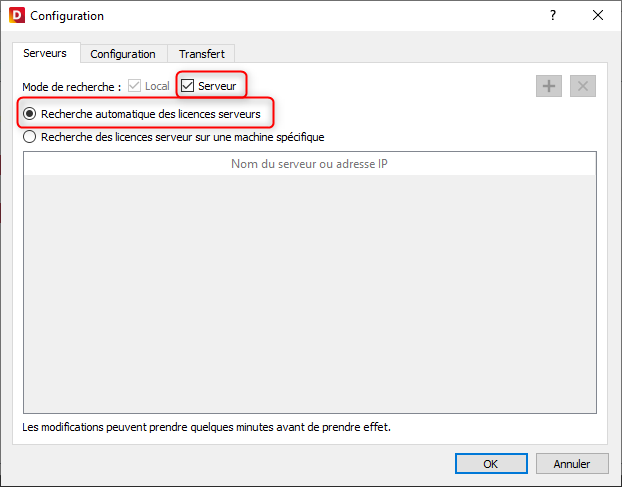Image resolution: width=622 pixels, height=487 pixels.
Task: Choose search on a specific machine option
Action: coord(30,137)
